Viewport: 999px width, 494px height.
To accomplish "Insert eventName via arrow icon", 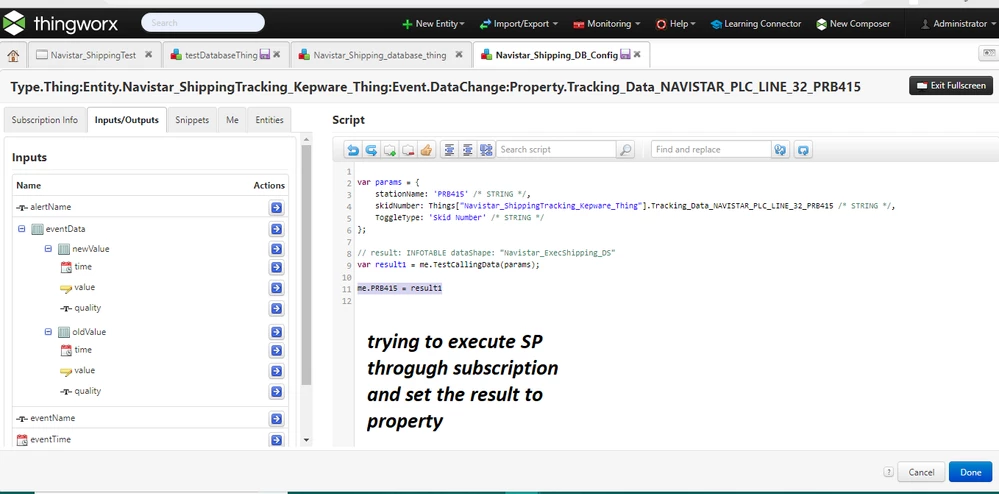I will (x=277, y=419).
